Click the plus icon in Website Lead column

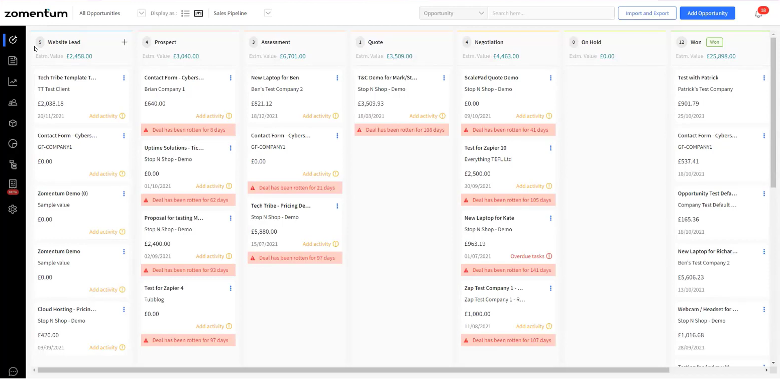pyautogui.click(x=124, y=42)
